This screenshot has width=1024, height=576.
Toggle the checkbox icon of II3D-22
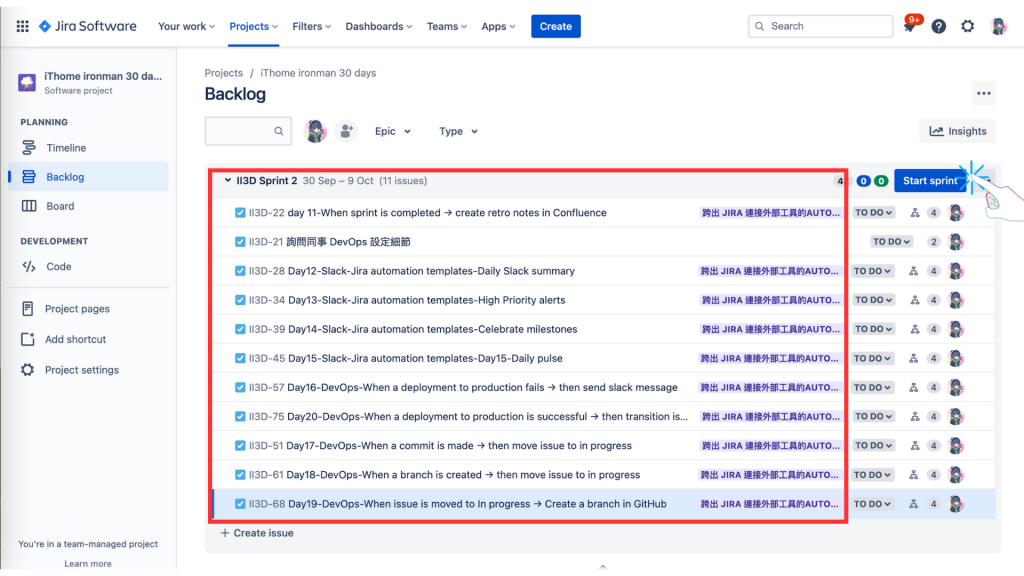(x=240, y=213)
